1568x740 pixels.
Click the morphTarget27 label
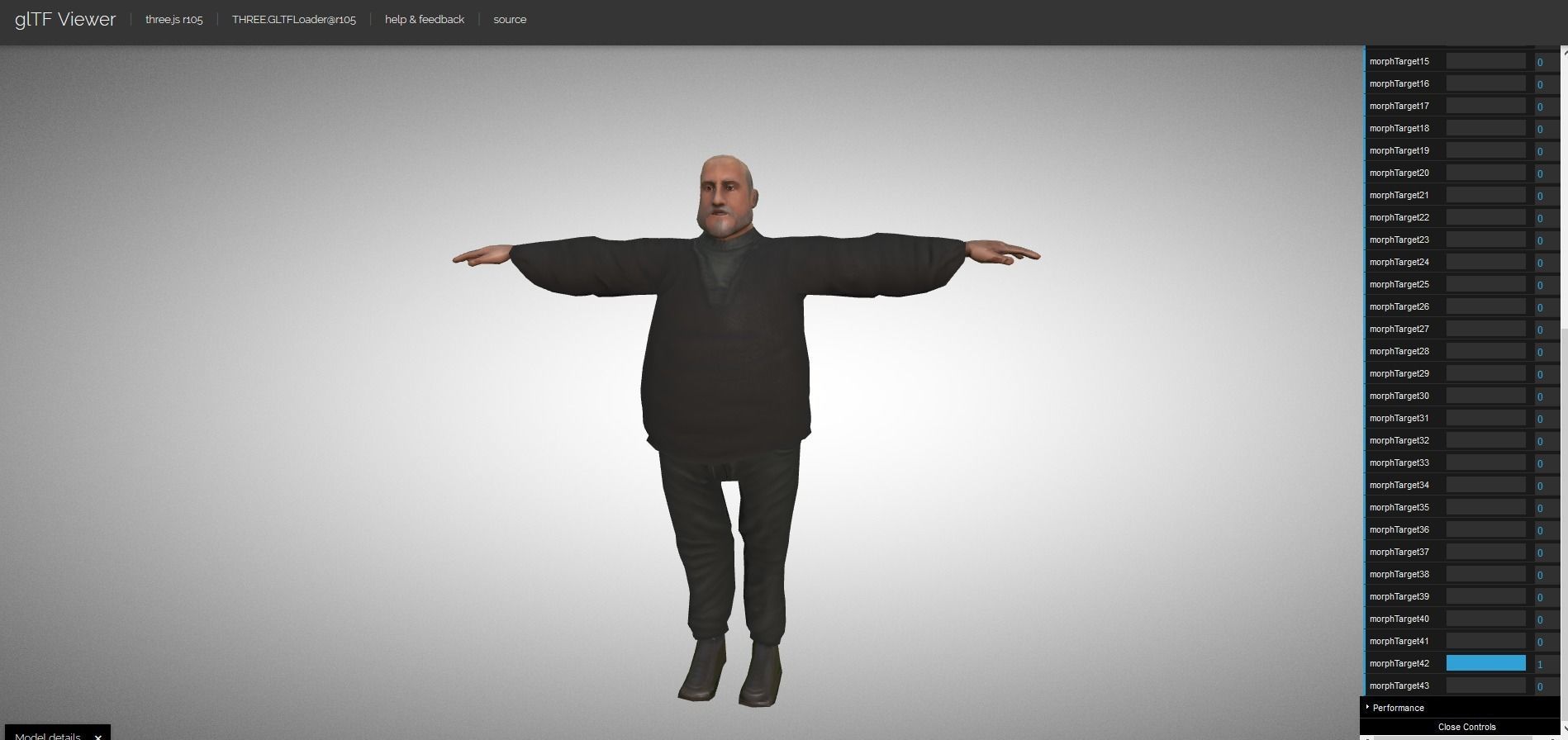tap(1399, 329)
